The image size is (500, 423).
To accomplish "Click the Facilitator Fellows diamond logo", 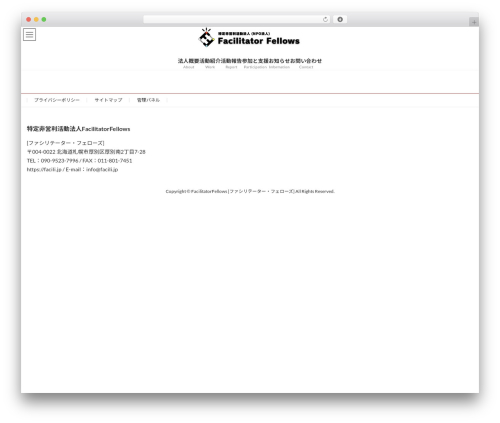I will click(x=206, y=38).
